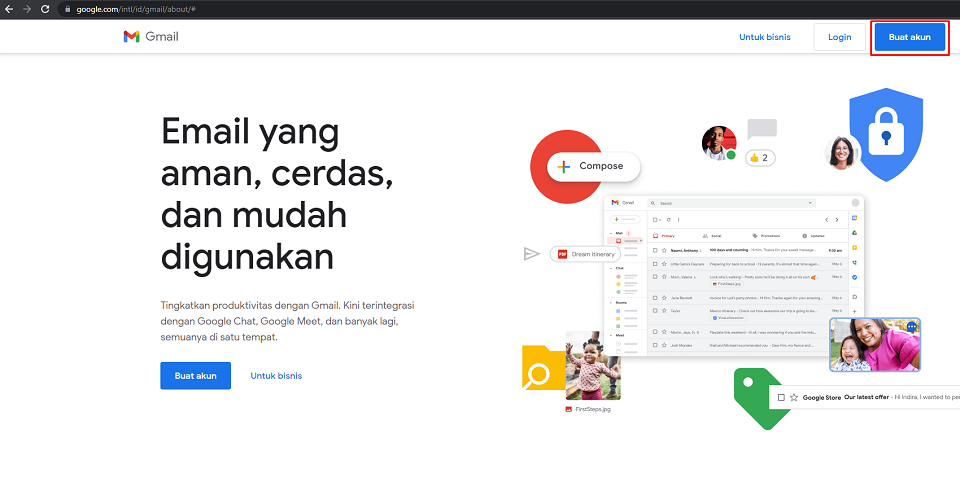This screenshot has width=960, height=490.
Task: Click the padlock icon in the address bar
Action: pos(67,9)
